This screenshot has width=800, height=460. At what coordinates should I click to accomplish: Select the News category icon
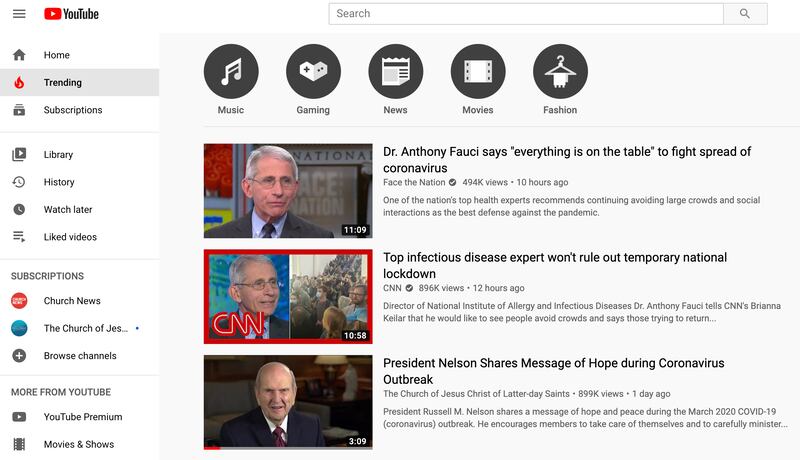(x=395, y=71)
